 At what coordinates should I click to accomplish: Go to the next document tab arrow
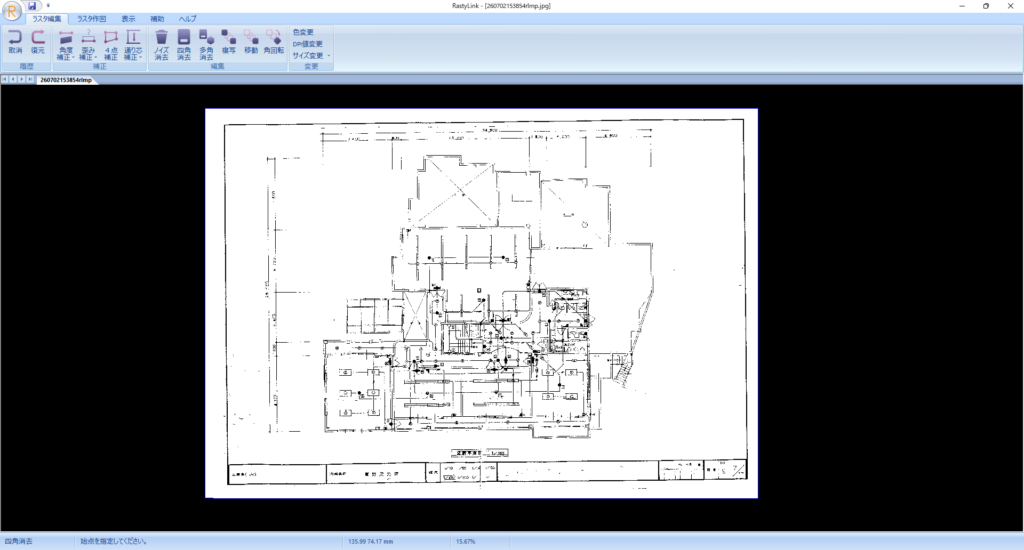[22, 79]
